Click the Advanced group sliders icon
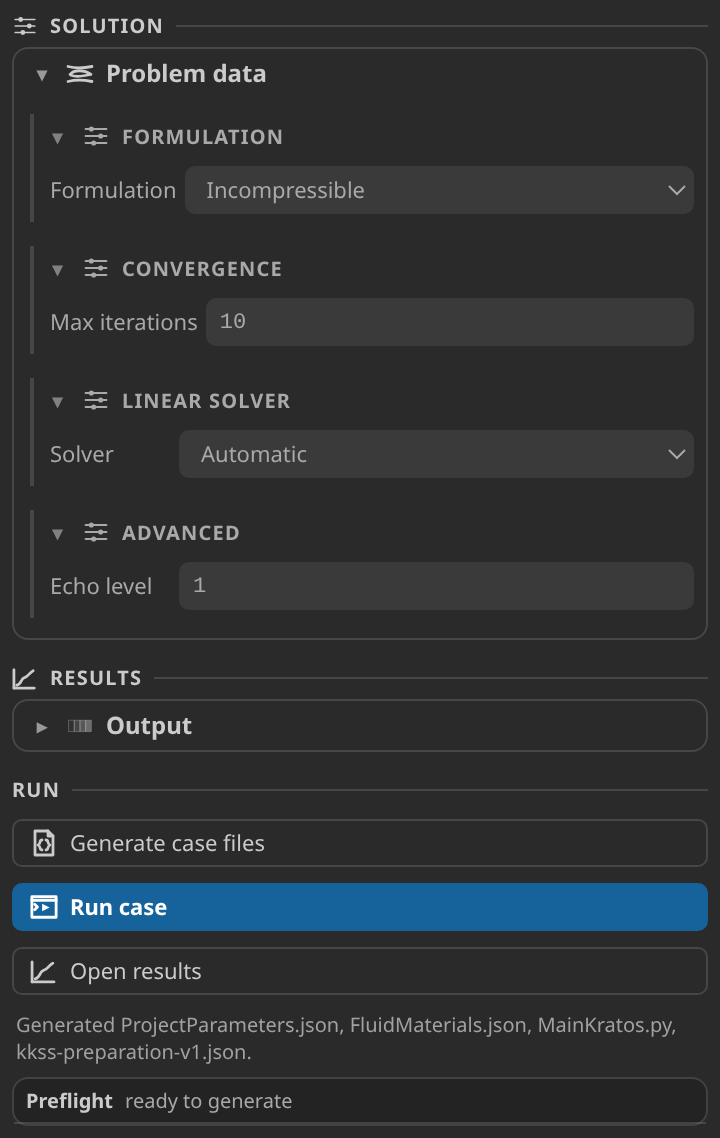Viewport: 720px width, 1138px height. [96, 533]
